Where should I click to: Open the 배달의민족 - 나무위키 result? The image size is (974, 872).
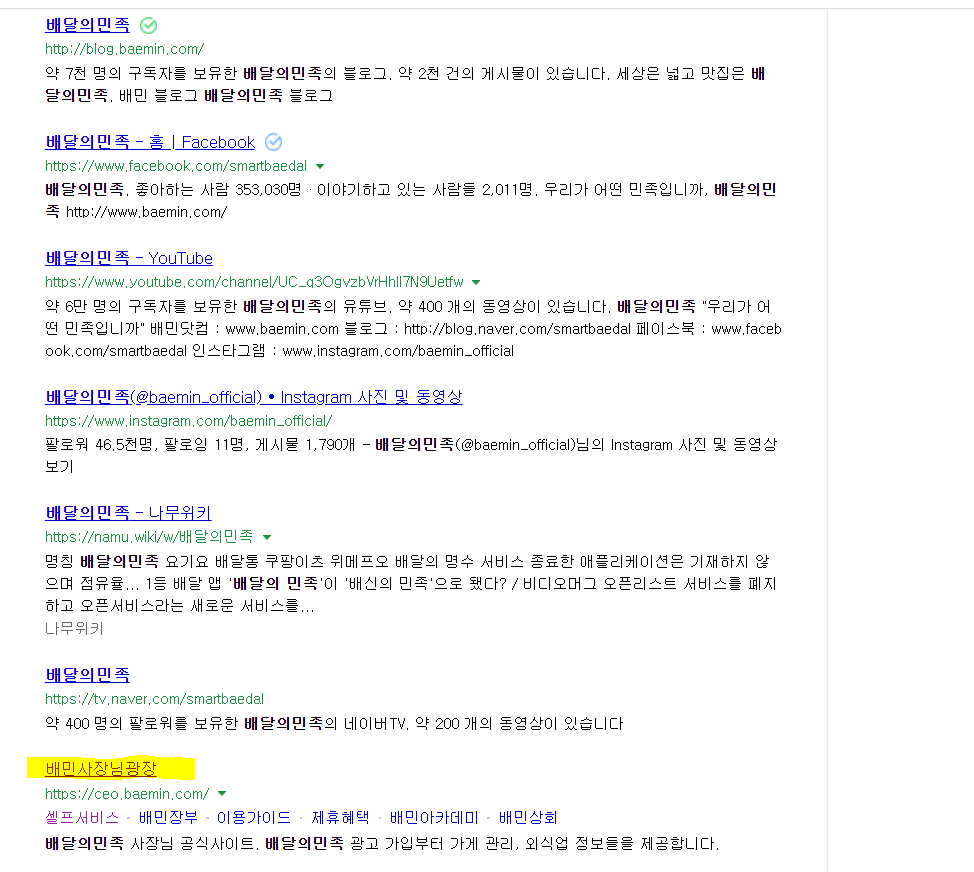[x=128, y=513]
